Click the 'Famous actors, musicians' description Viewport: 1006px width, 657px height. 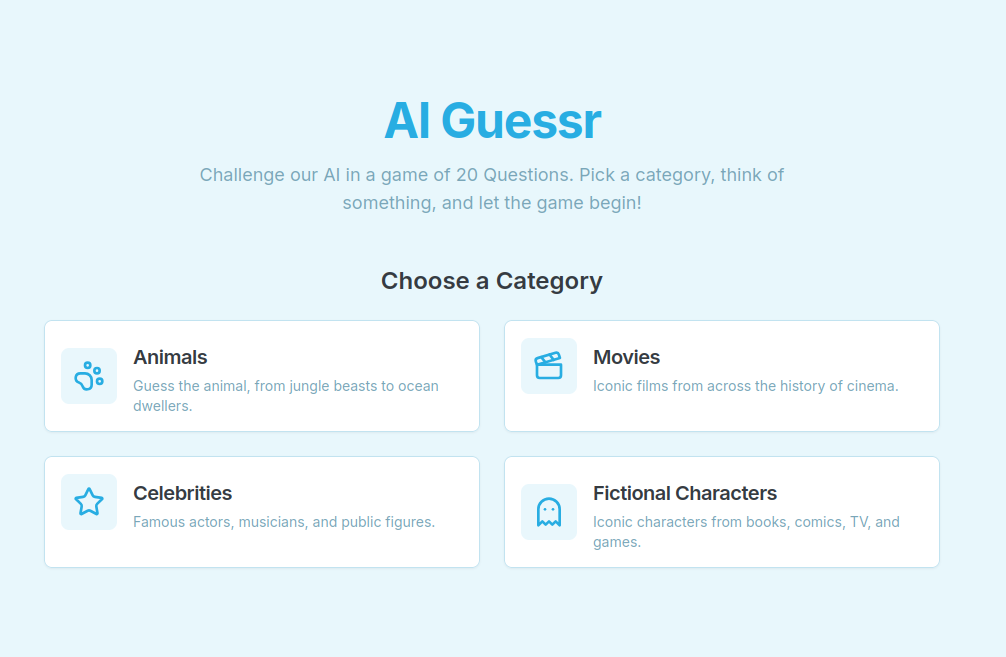coord(284,522)
